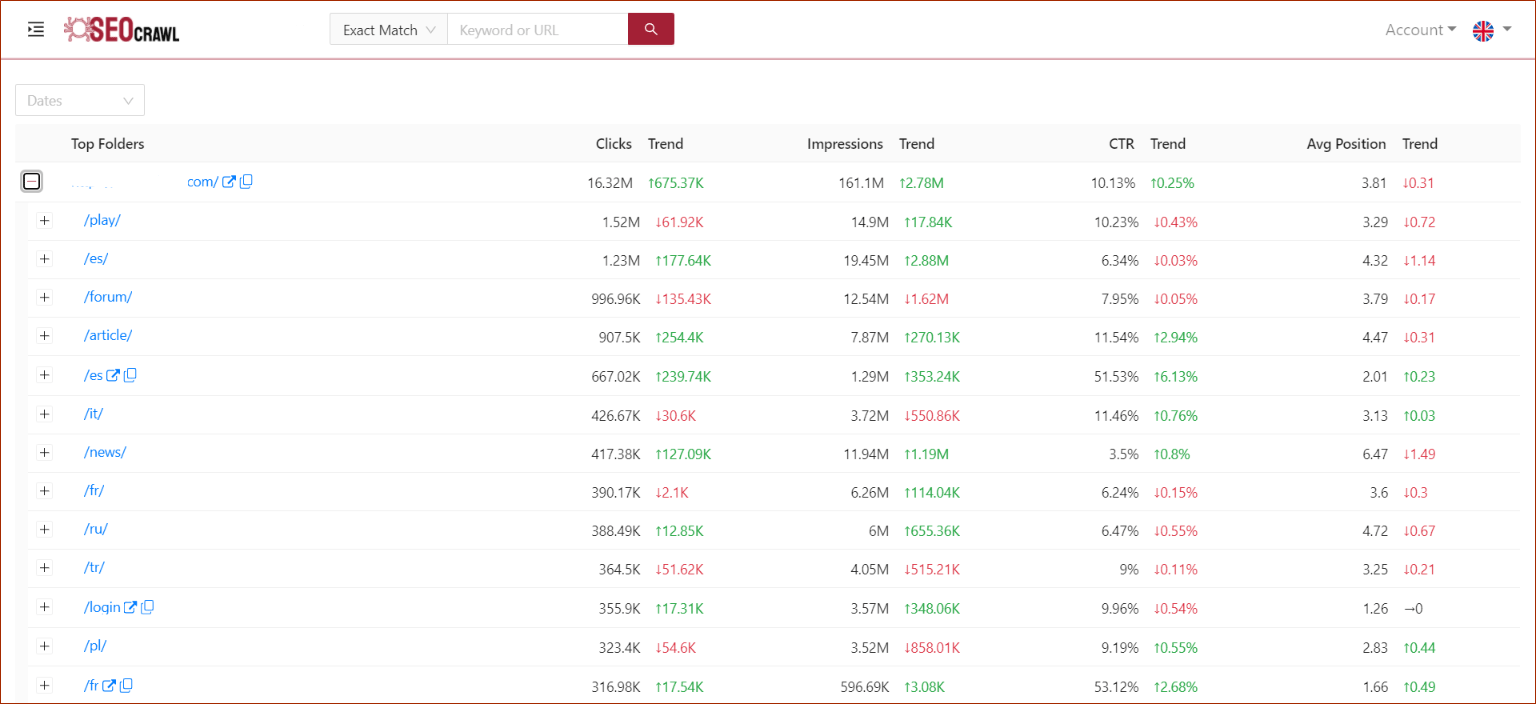
Task: Open the Dates dropdown
Action: click(80, 100)
